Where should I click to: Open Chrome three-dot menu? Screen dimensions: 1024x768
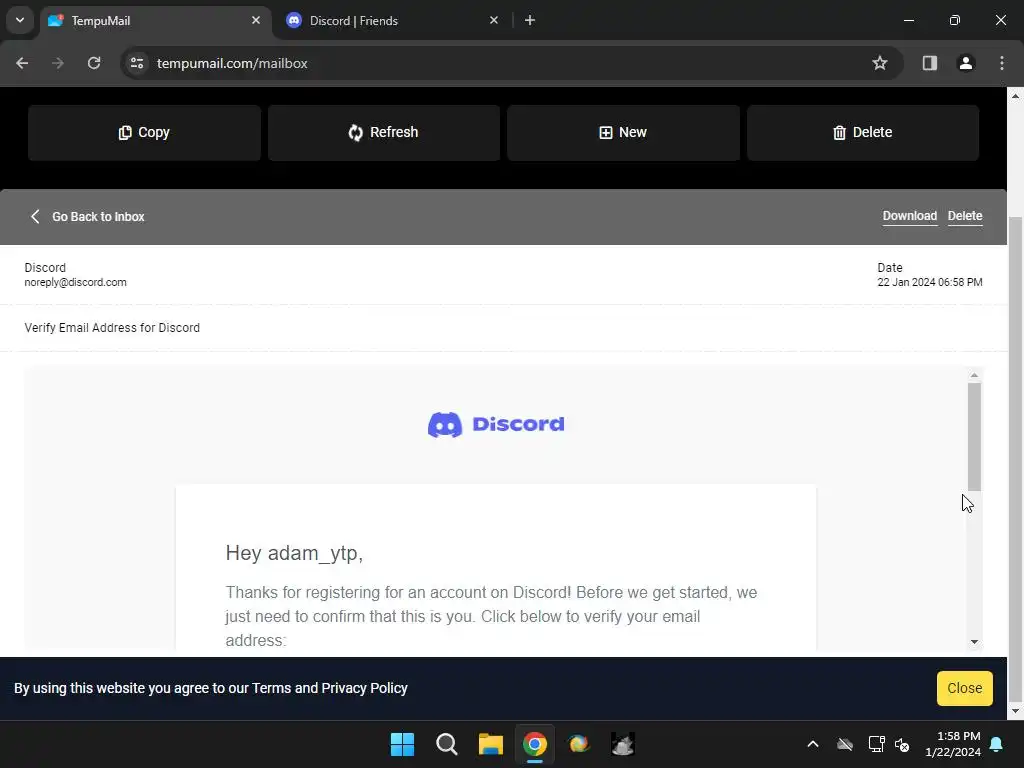pyautogui.click(x=1002, y=63)
